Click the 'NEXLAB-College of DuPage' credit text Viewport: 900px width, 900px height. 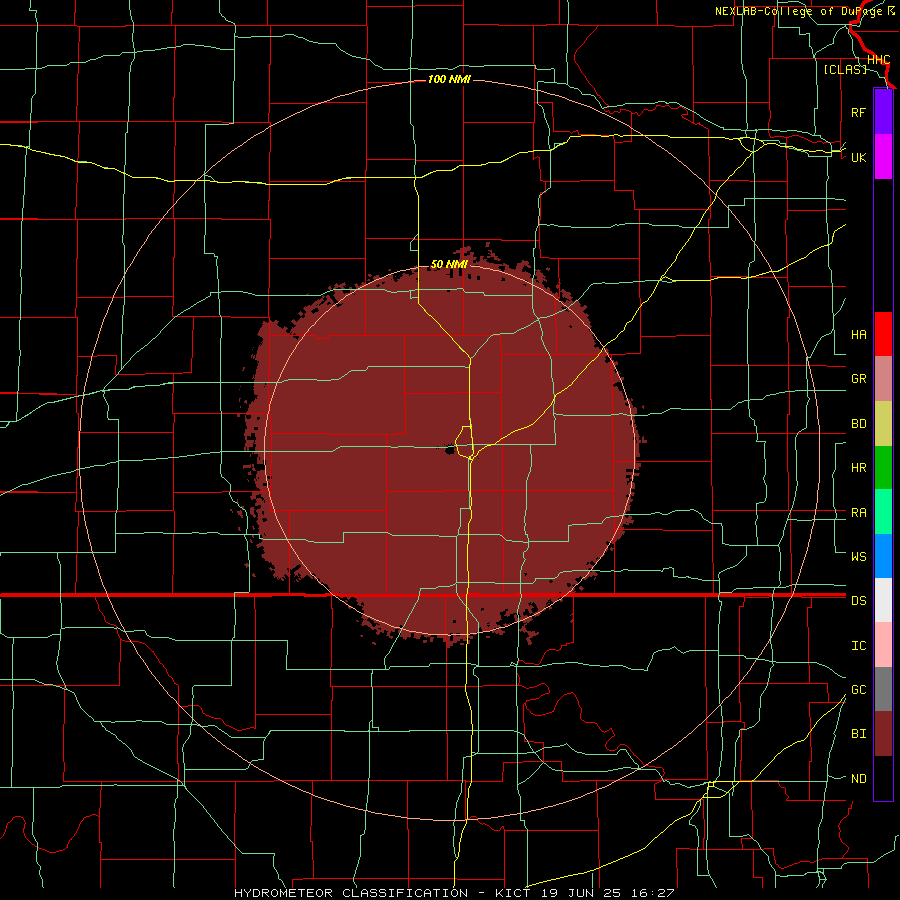click(800, 11)
